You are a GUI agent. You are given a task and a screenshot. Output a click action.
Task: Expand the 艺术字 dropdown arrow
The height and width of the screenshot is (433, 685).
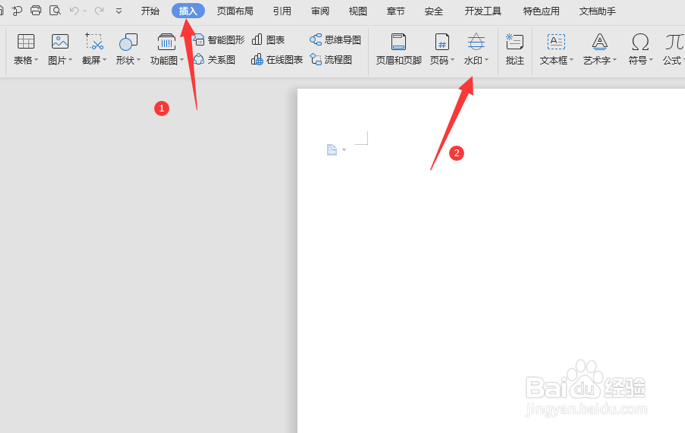(615, 60)
